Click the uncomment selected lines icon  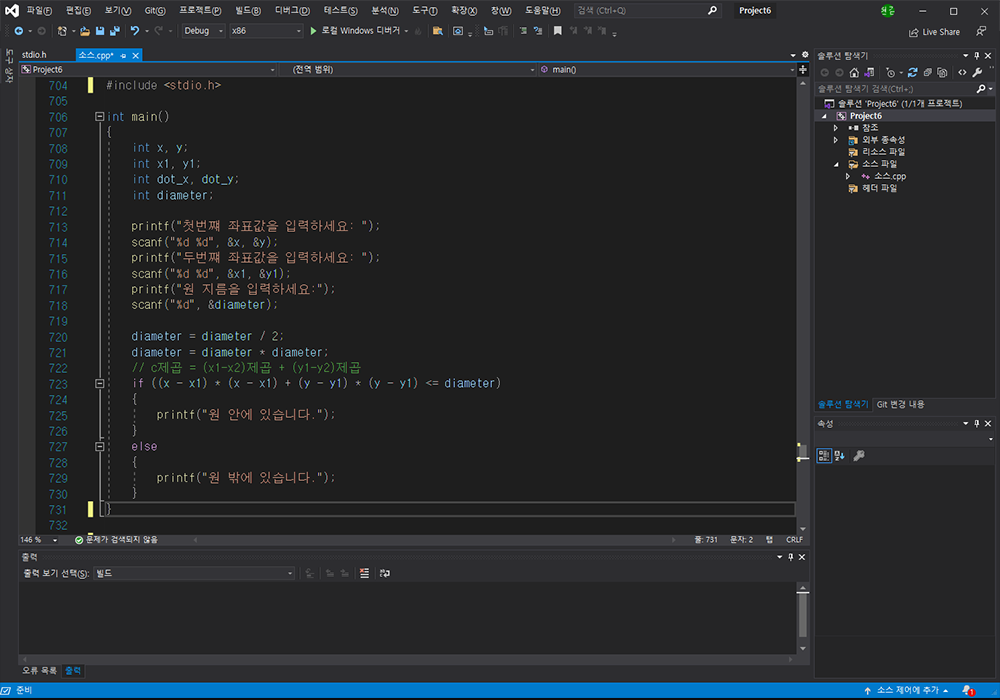click(x=538, y=31)
